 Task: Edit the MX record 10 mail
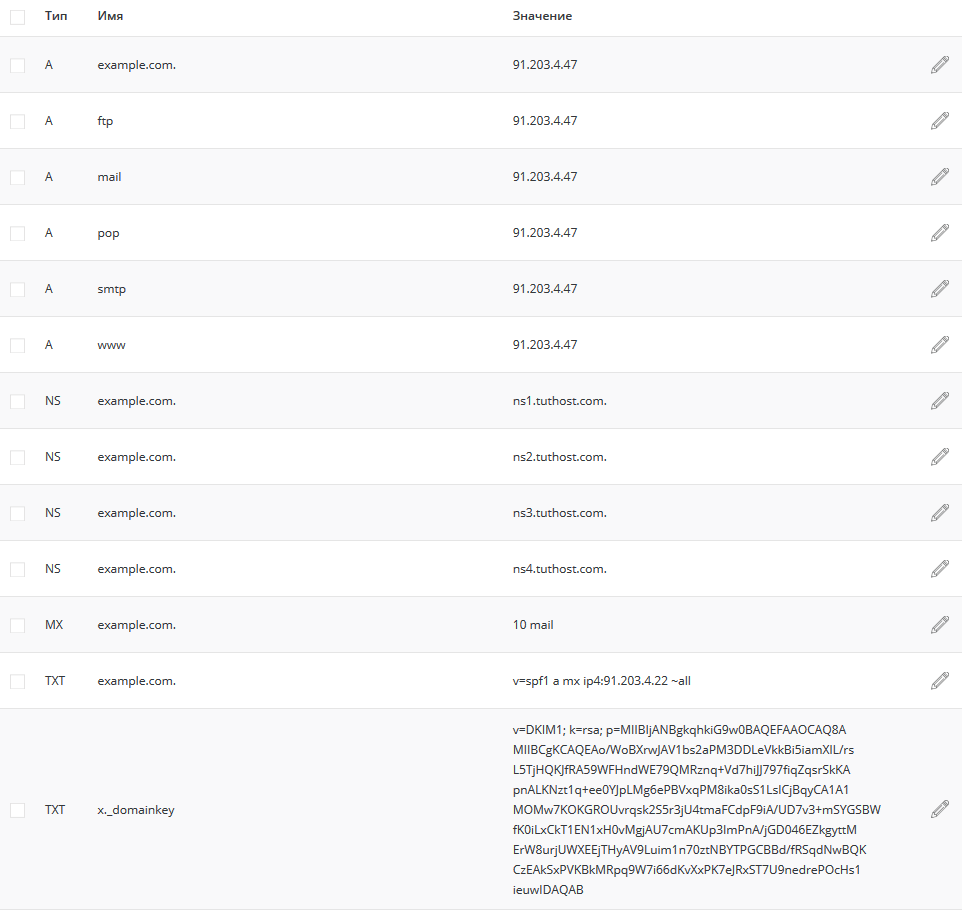click(939, 625)
